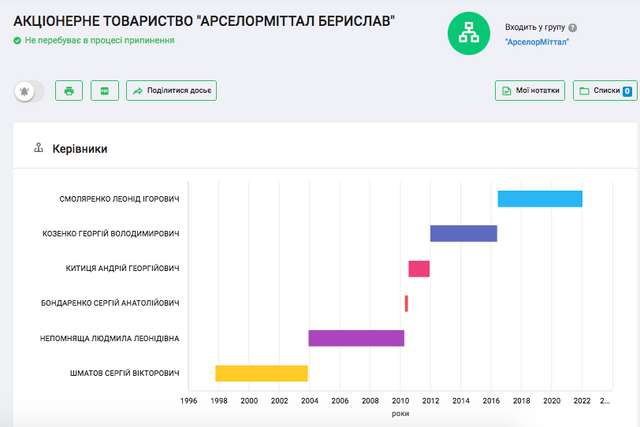Open the Списки lists button

click(x=605, y=91)
